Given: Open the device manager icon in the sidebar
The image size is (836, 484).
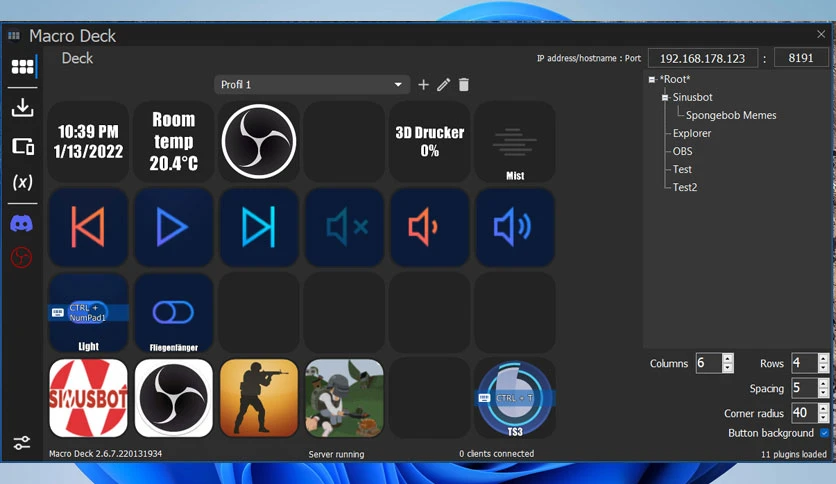Looking at the screenshot, I should pyautogui.click(x=23, y=146).
